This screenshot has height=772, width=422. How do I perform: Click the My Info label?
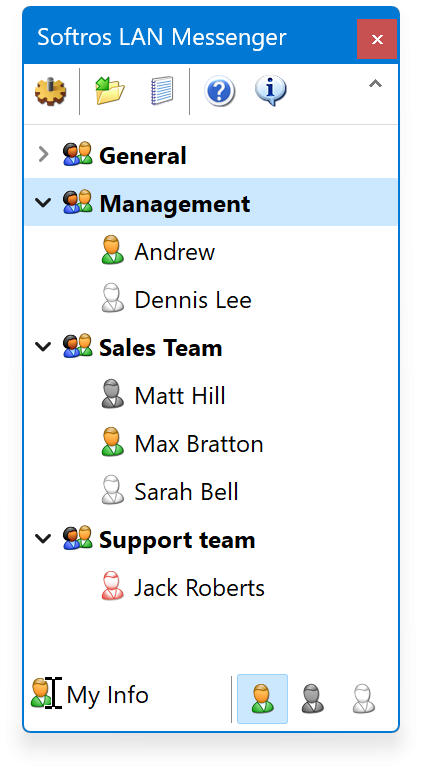(x=107, y=695)
